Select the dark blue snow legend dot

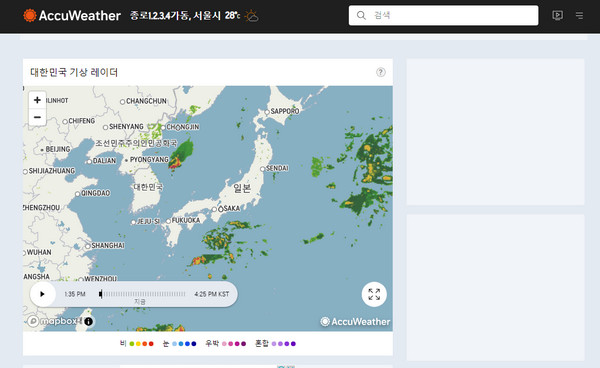[x=194, y=344]
